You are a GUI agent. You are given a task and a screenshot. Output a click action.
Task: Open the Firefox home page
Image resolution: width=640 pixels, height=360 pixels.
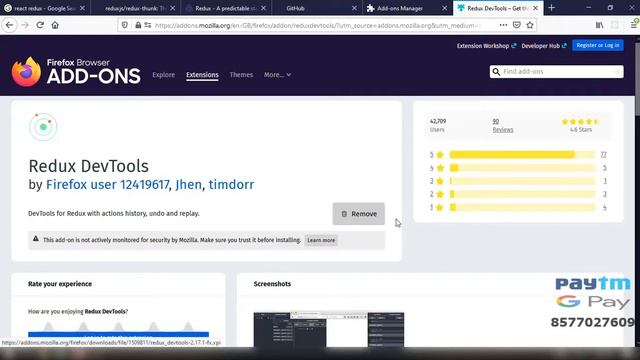(55, 25)
